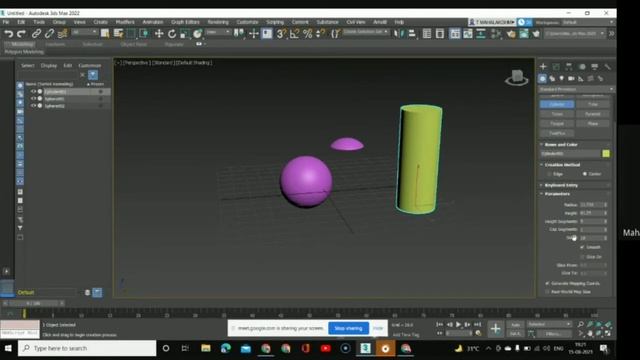The image size is (640, 360).
Task: Open the Select by Name dialog
Action: [118, 34]
